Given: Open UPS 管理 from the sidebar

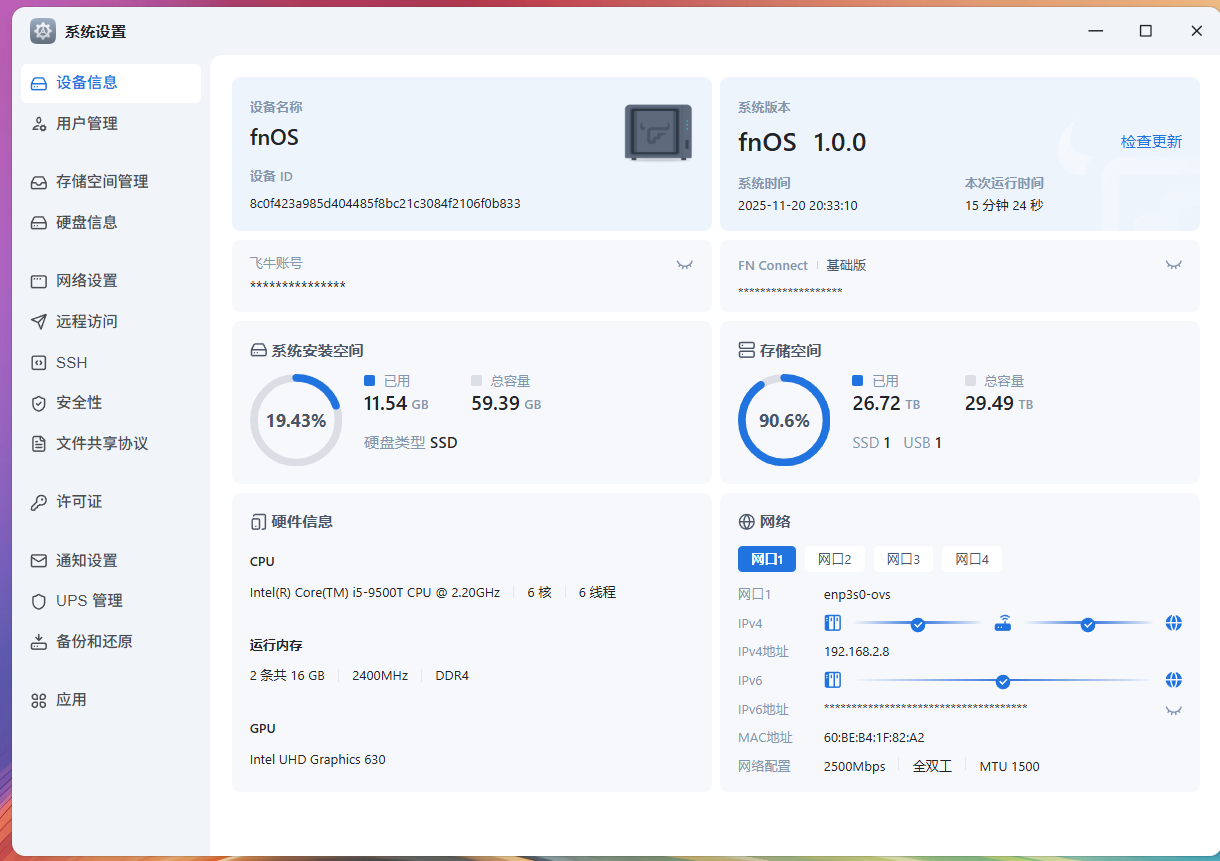Looking at the screenshot, I should pos(89,601).
